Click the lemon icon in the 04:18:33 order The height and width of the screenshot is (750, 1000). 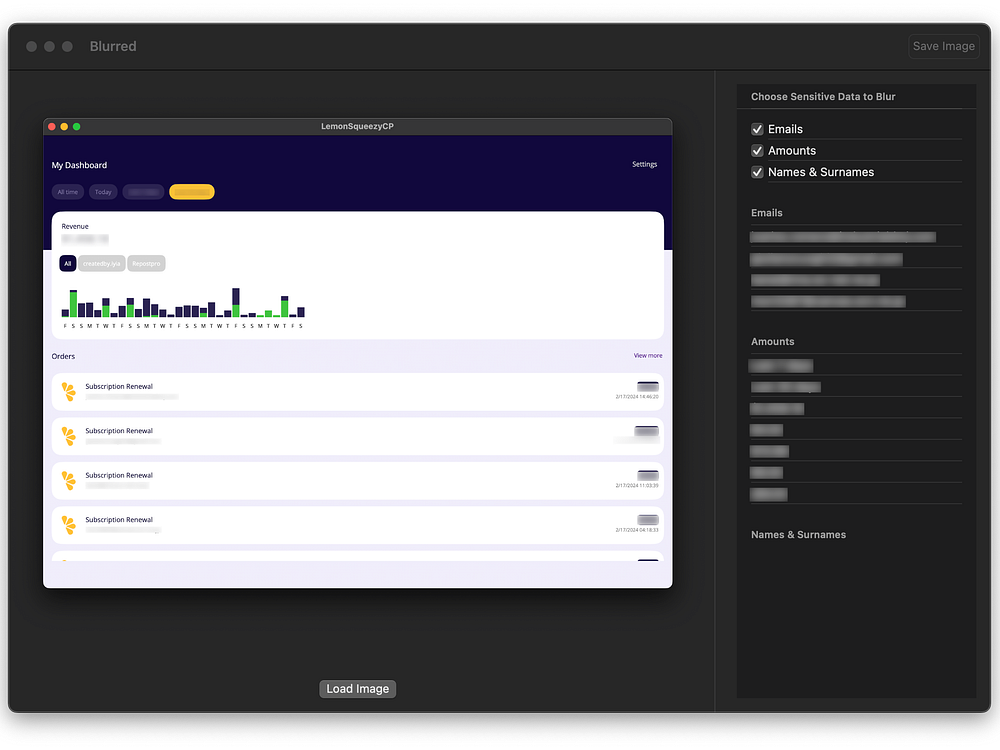(x=68, y=525)
